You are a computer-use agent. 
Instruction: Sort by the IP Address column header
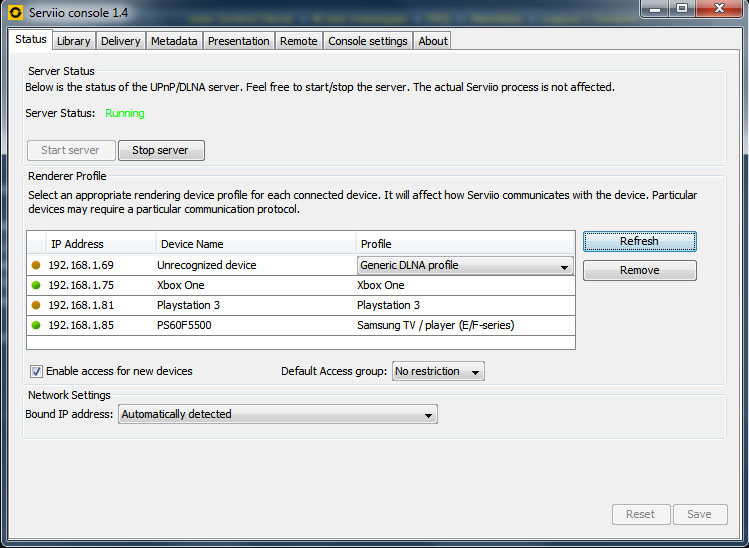point(100,244)
